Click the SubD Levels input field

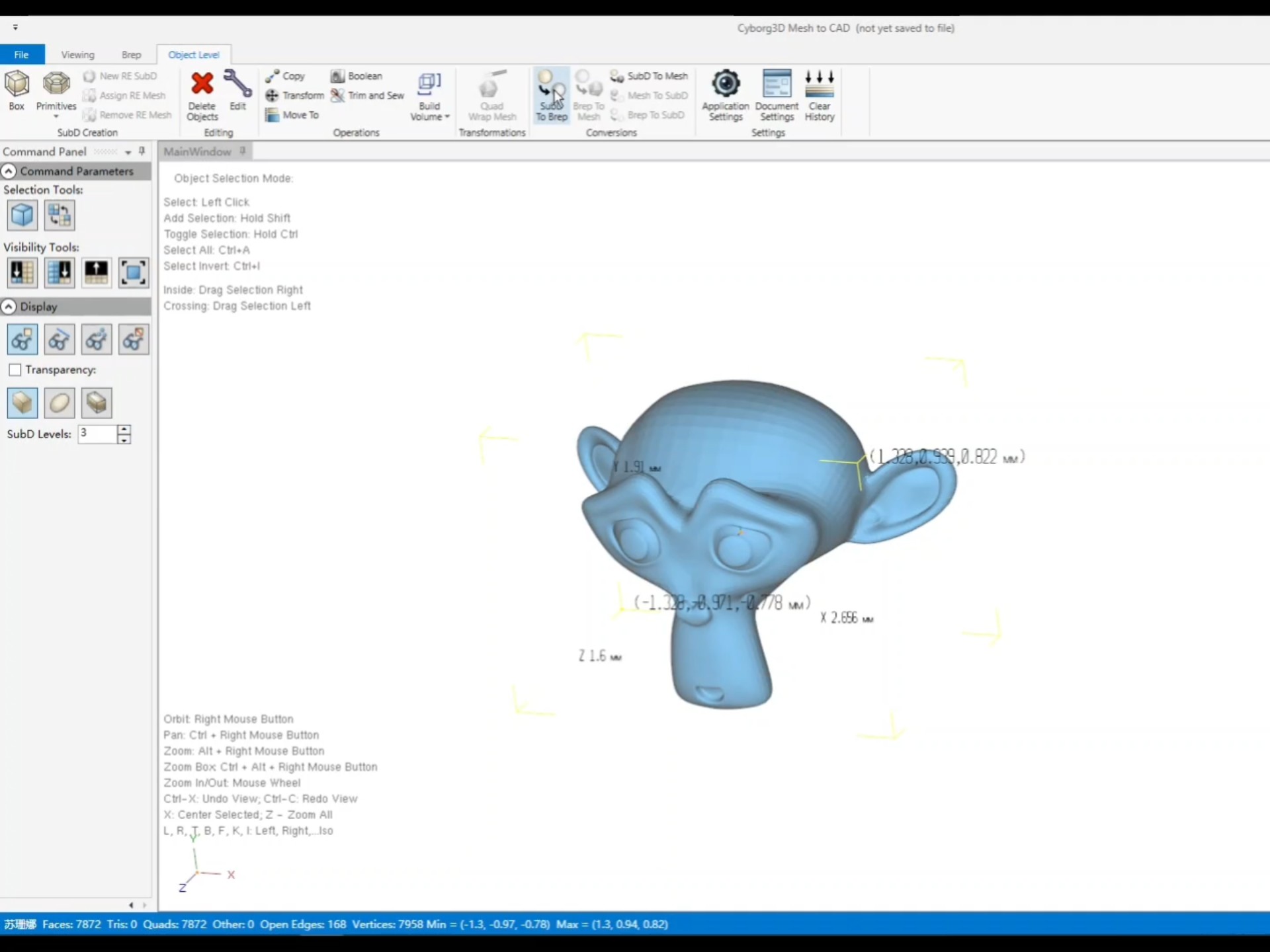coord(97,434)
